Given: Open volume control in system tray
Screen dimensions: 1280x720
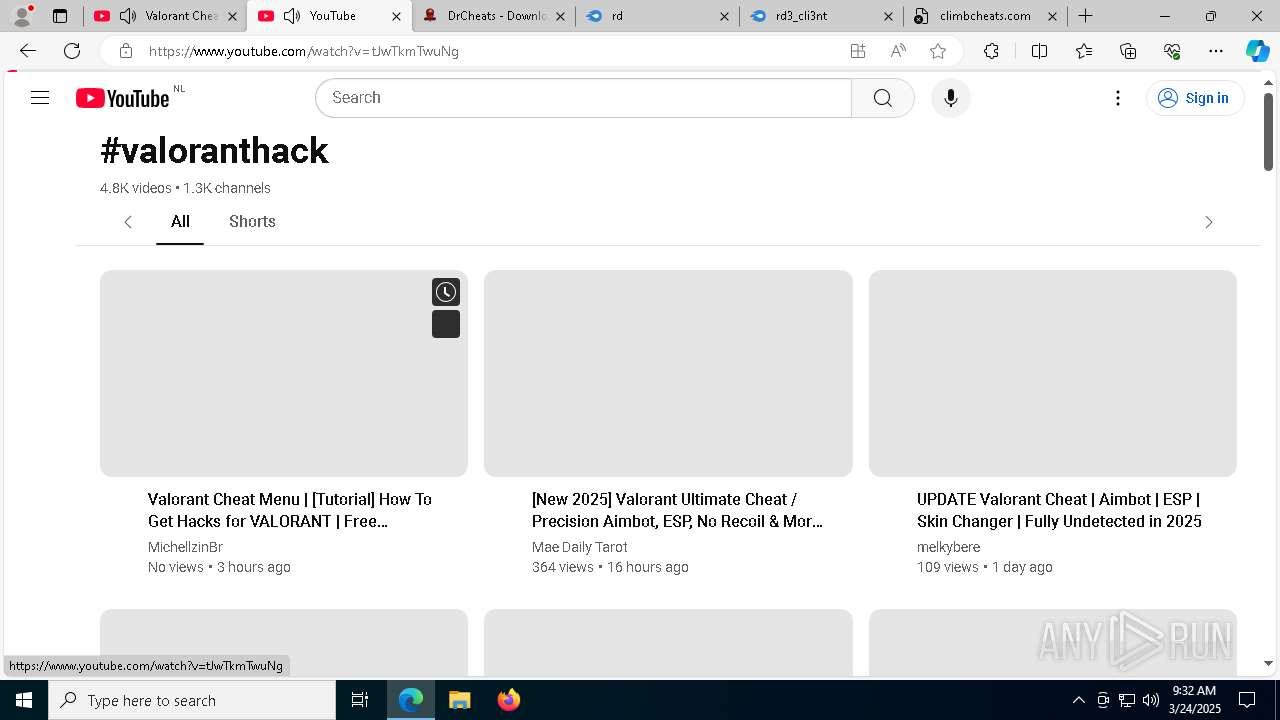Looking at the screenshot, I should pos(1150,700).
